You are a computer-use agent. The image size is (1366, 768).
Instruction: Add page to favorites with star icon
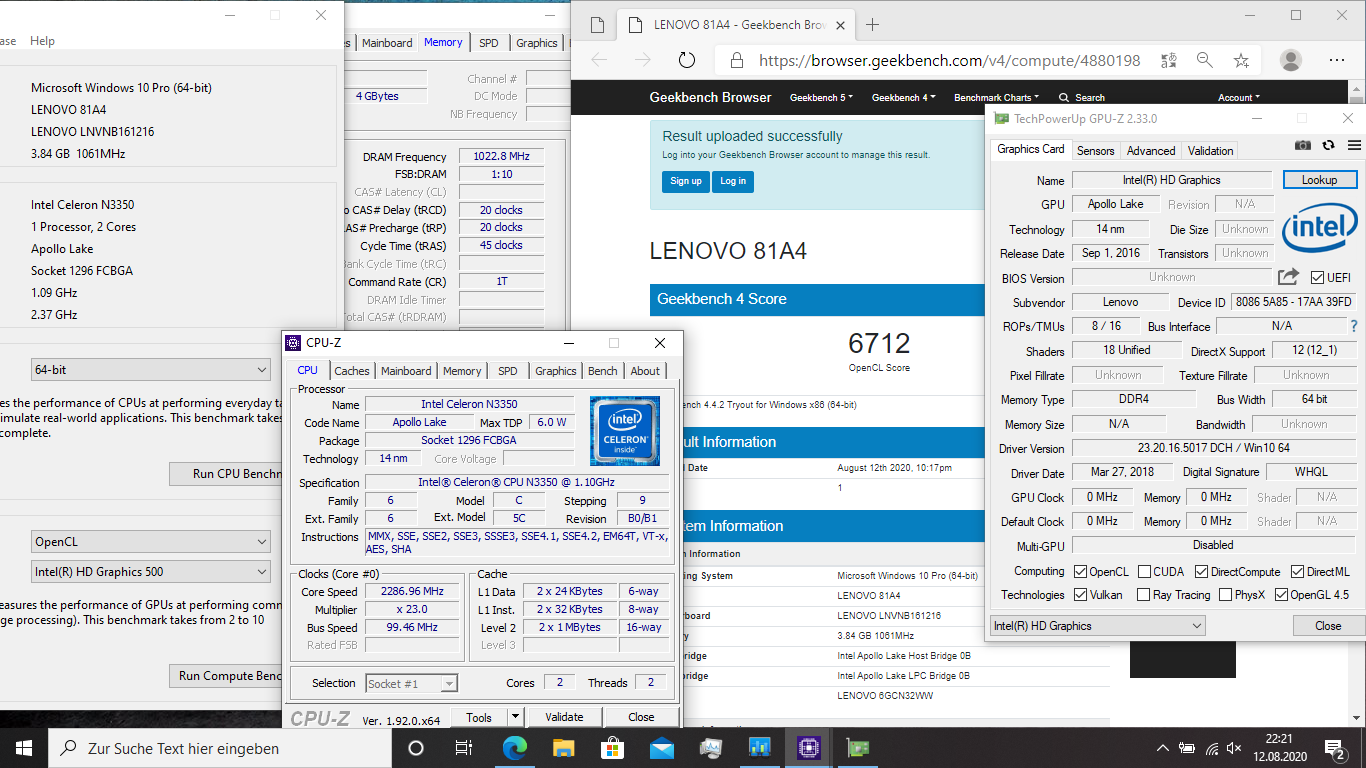tap(1241, 60)
